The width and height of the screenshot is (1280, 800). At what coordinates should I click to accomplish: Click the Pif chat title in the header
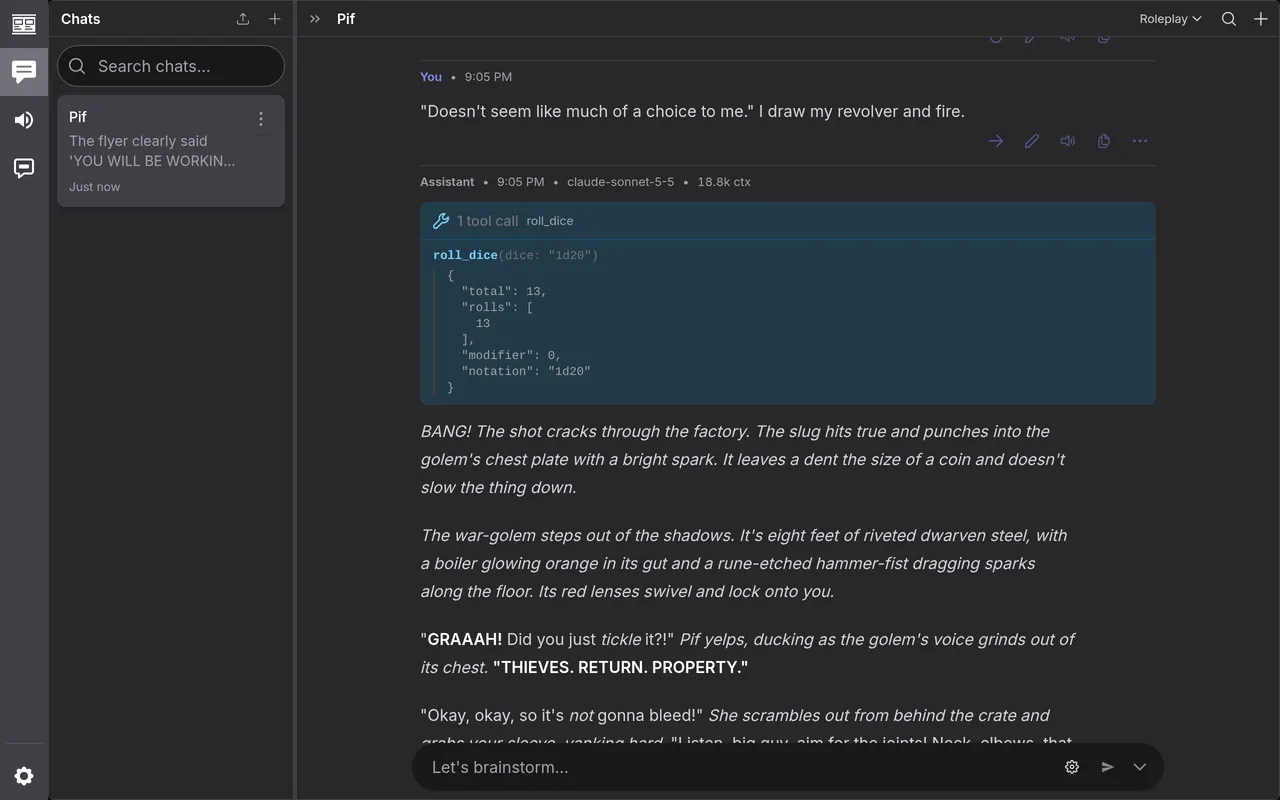pyautogui.click(x=346, y=19)
